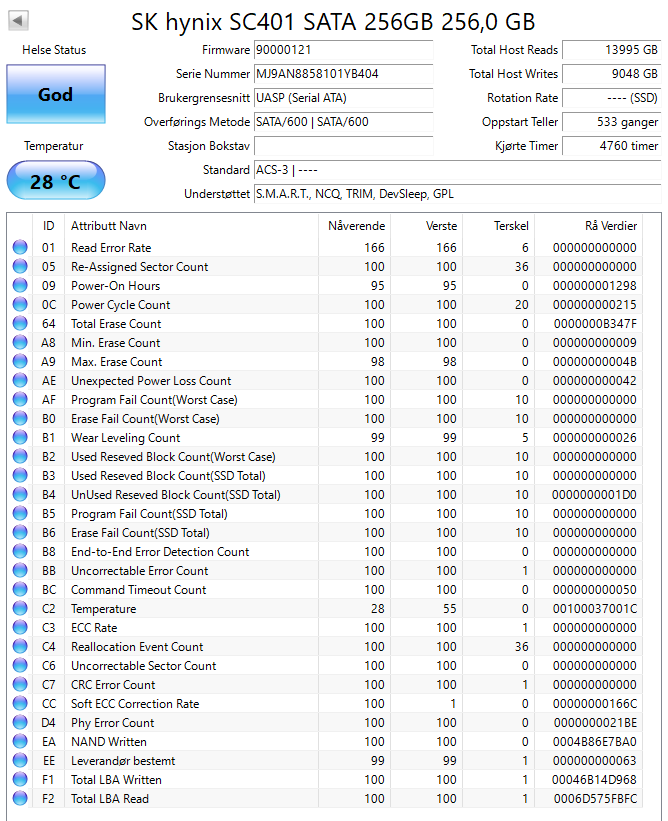Click the previous disk arrow button
668x821 pixels.
(18, 21)
